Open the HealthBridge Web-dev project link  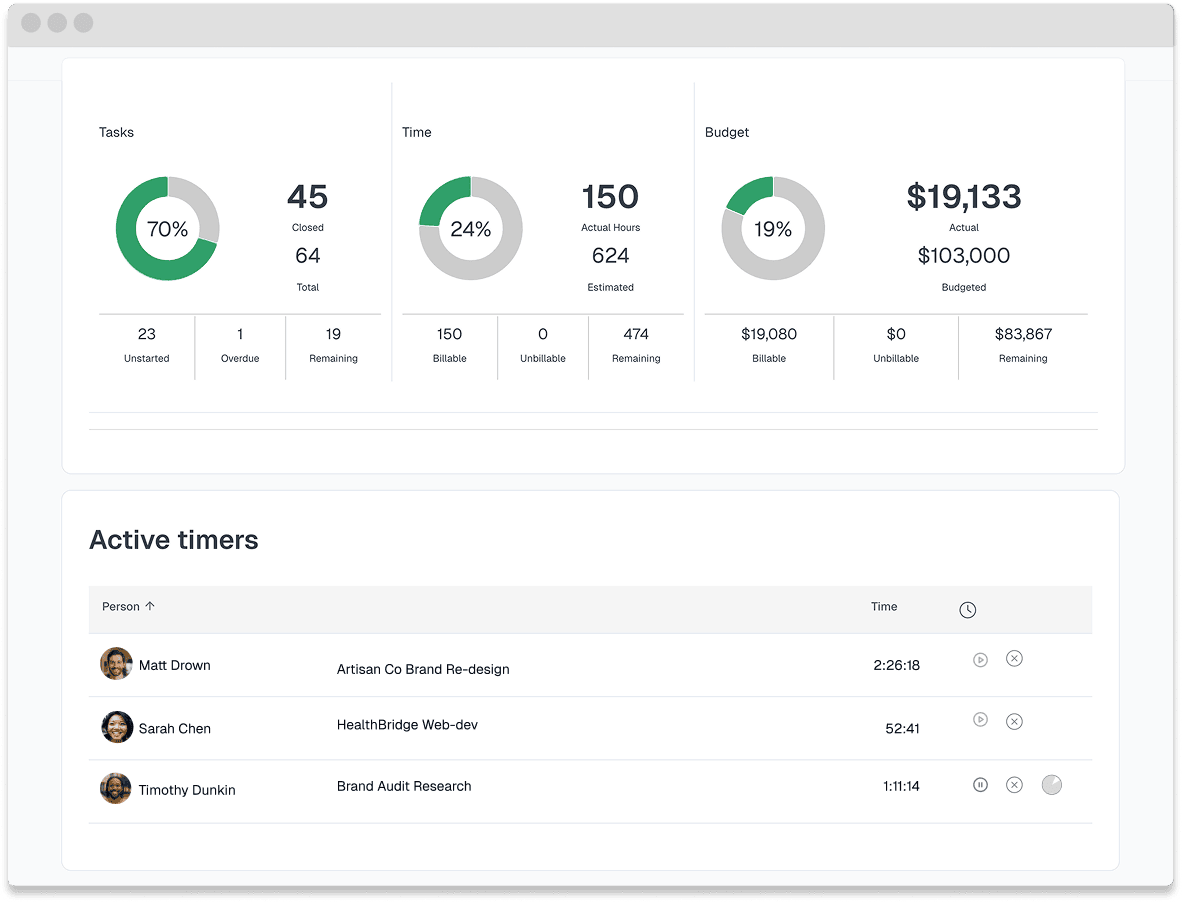[x=407, y=725]
